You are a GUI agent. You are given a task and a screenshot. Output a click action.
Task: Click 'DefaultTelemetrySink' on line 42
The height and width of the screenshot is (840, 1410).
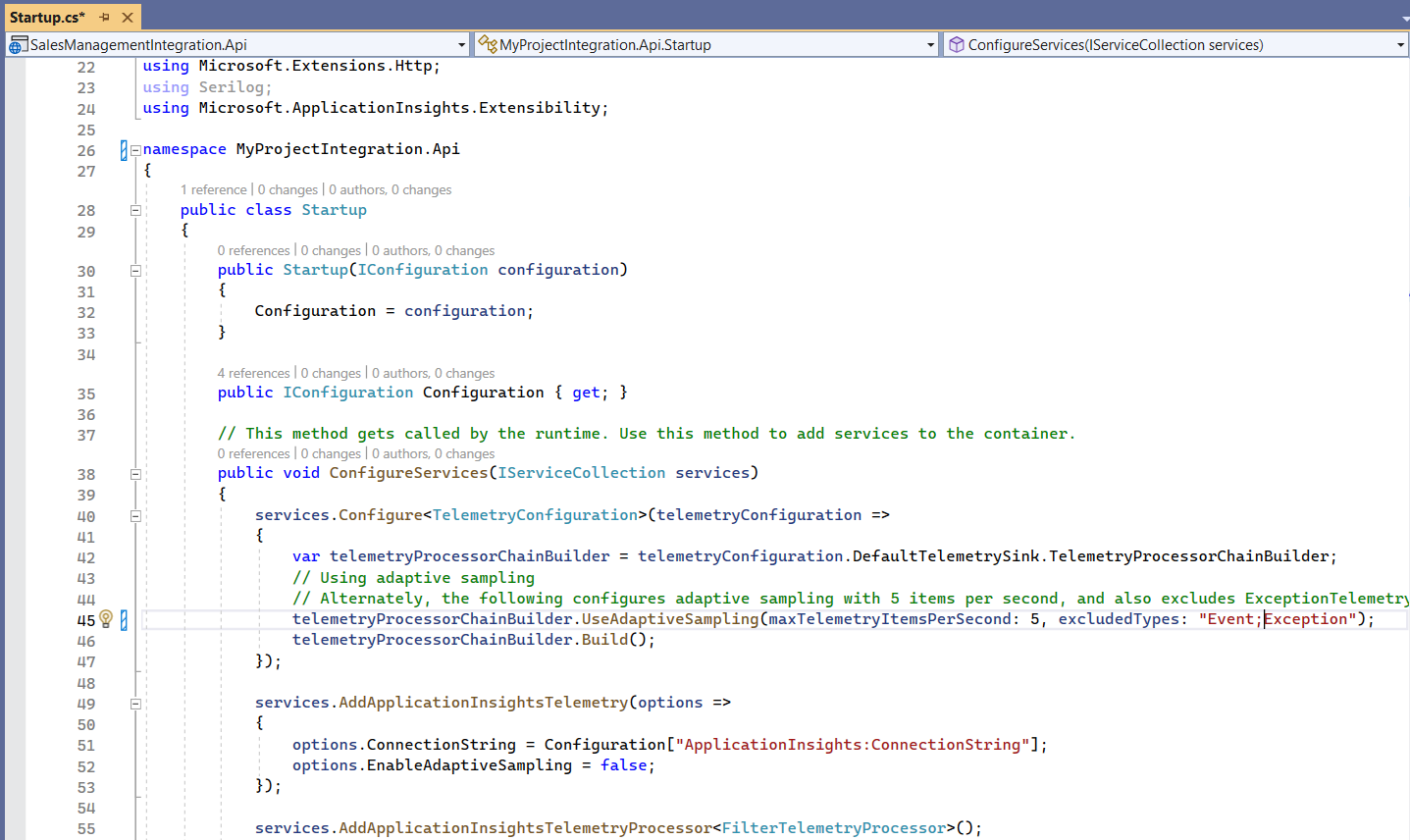945,556
